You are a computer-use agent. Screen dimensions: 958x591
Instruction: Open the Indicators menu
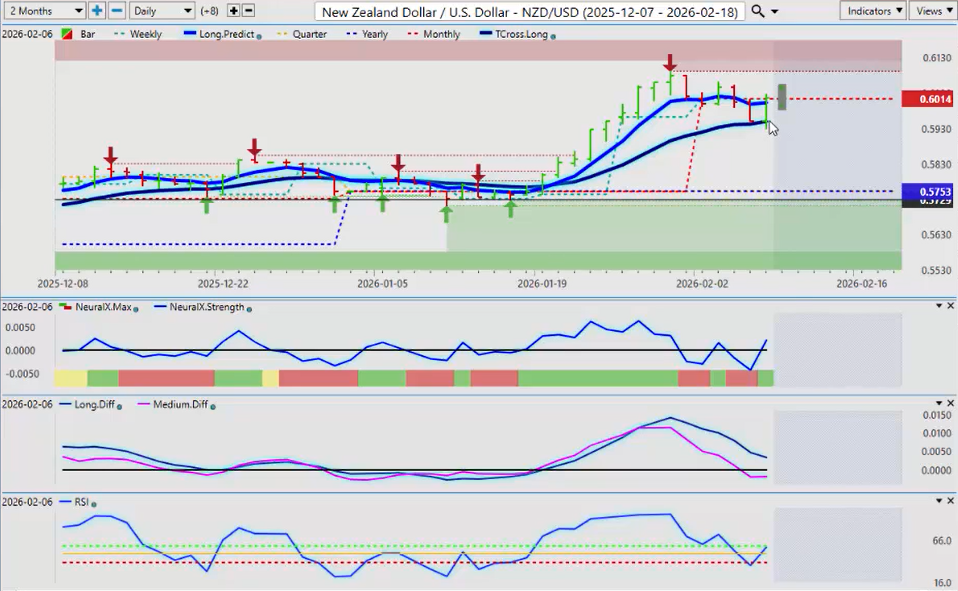click(x=872, y=11)
